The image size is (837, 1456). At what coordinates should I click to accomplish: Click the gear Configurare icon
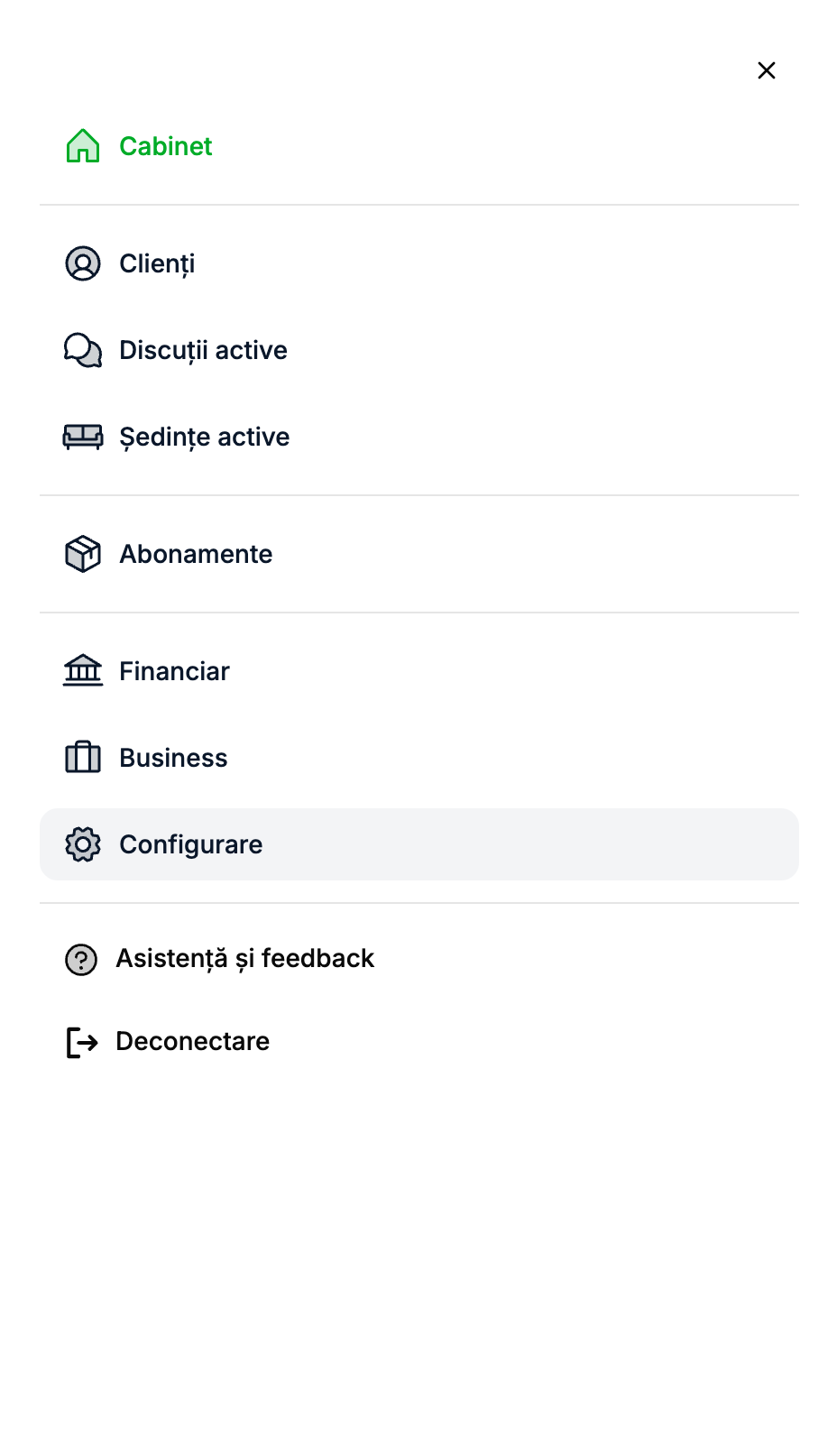pos(83,844)
